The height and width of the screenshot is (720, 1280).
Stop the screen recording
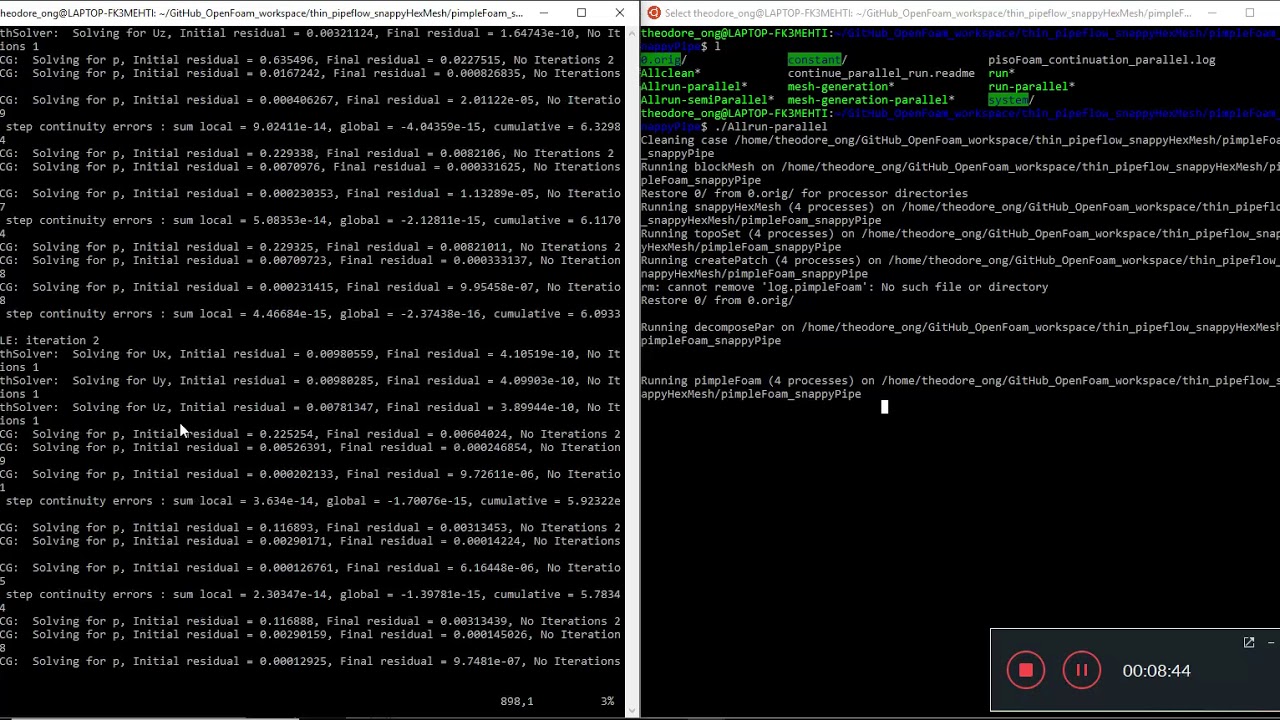(x=1025, y=671)
